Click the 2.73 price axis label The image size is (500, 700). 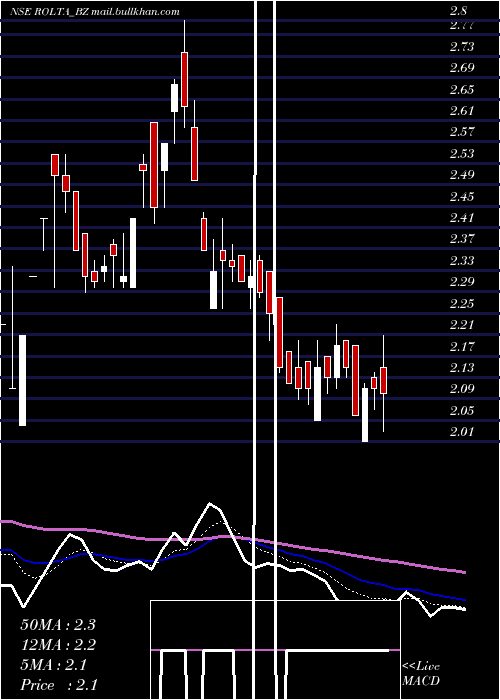pyautogui.click(x=462, y=47)
